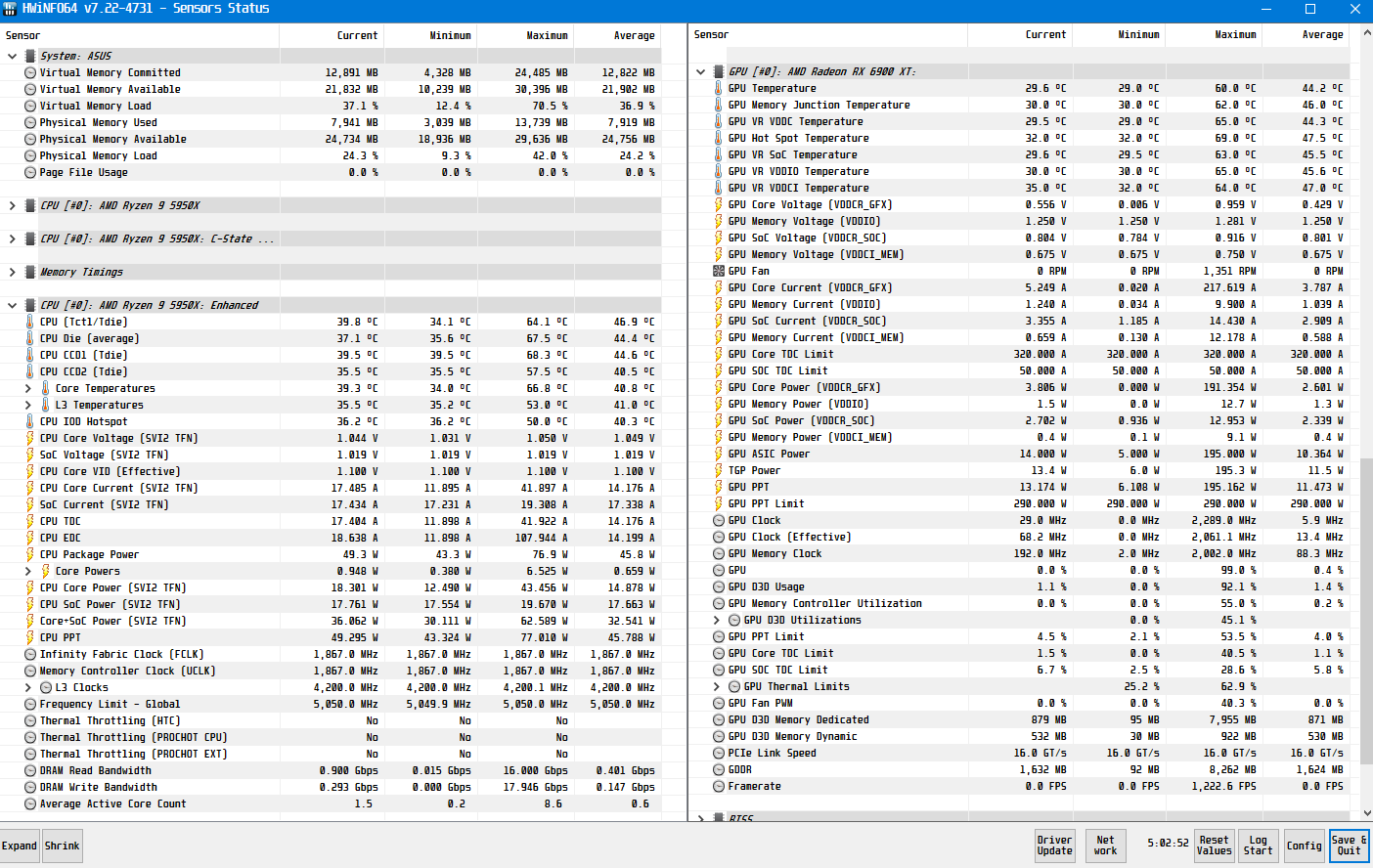Expand the L3 Clocks row
This screenshot has width=1373, height=868.
[x=28, y=687]
